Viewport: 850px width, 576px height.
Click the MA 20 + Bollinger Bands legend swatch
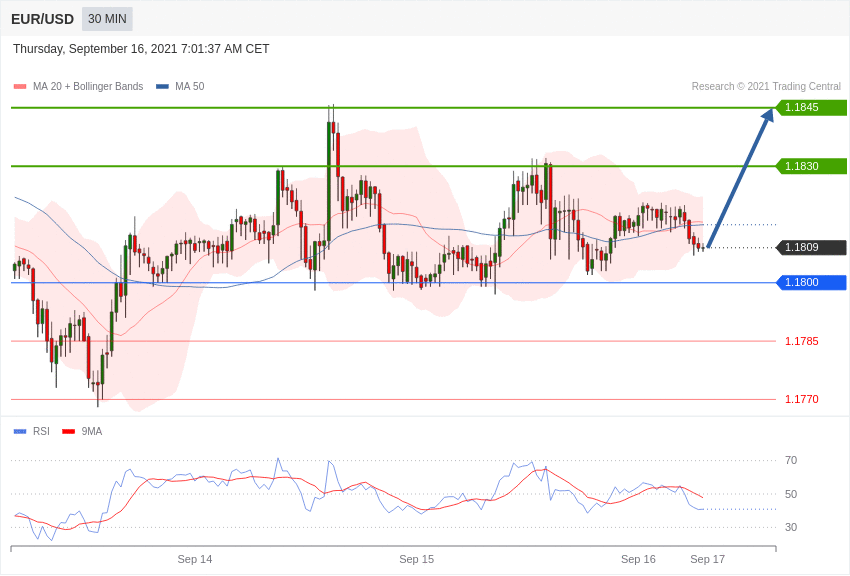coord(20,86)
